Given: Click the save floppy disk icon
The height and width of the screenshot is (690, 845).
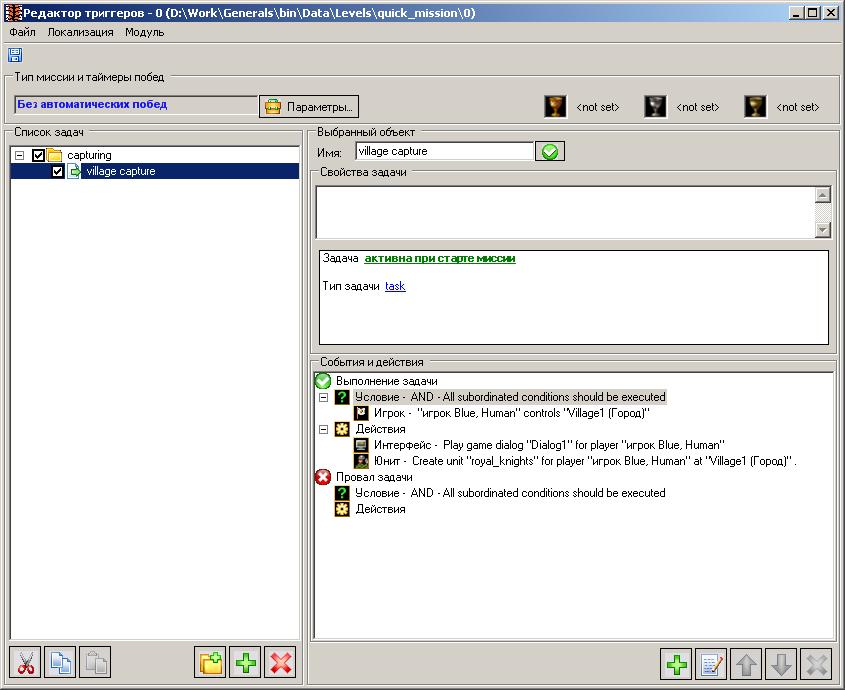Looking at the screenshot, I should pos(15,55).
